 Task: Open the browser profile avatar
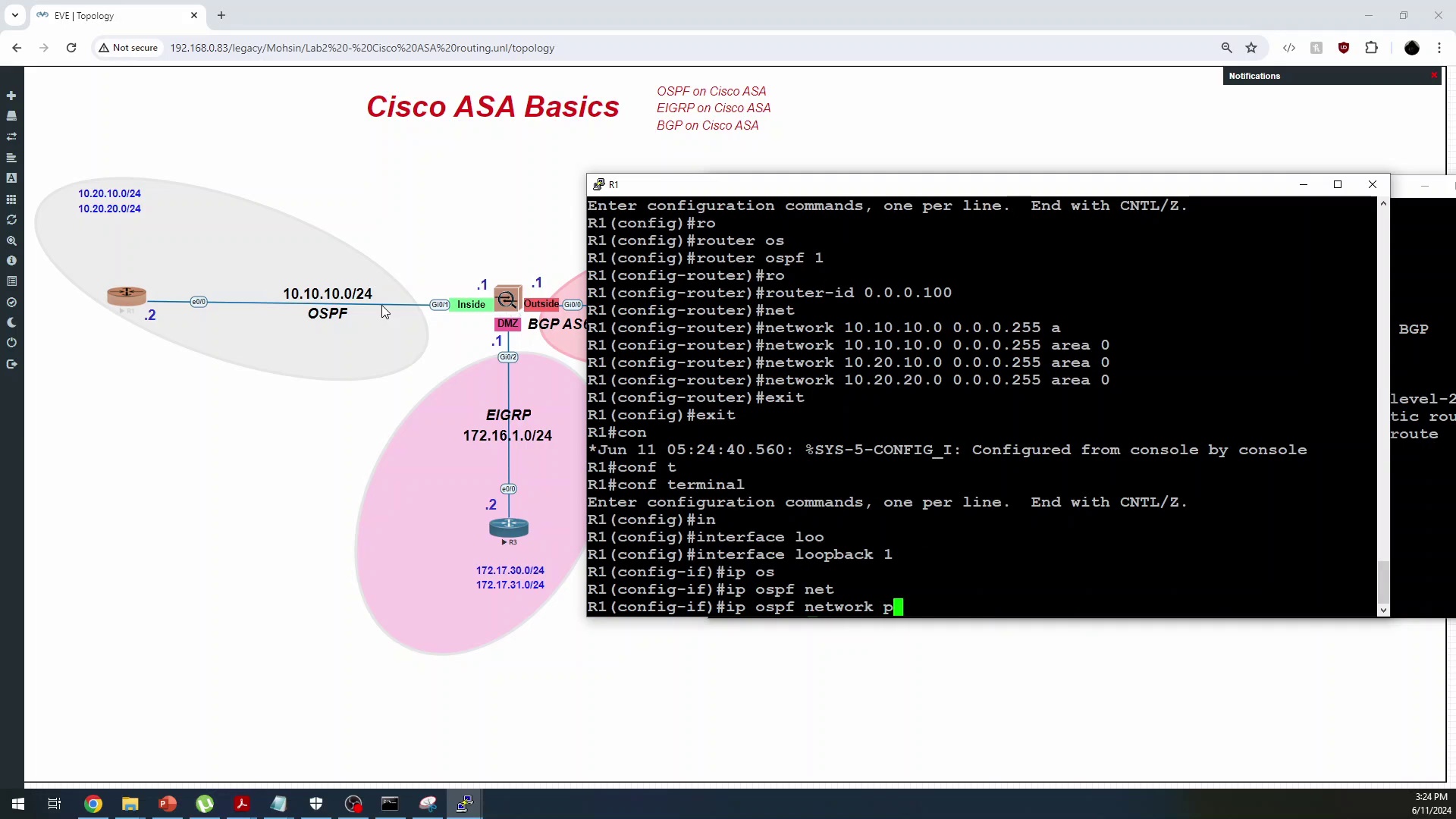[x=1411, y=48]
